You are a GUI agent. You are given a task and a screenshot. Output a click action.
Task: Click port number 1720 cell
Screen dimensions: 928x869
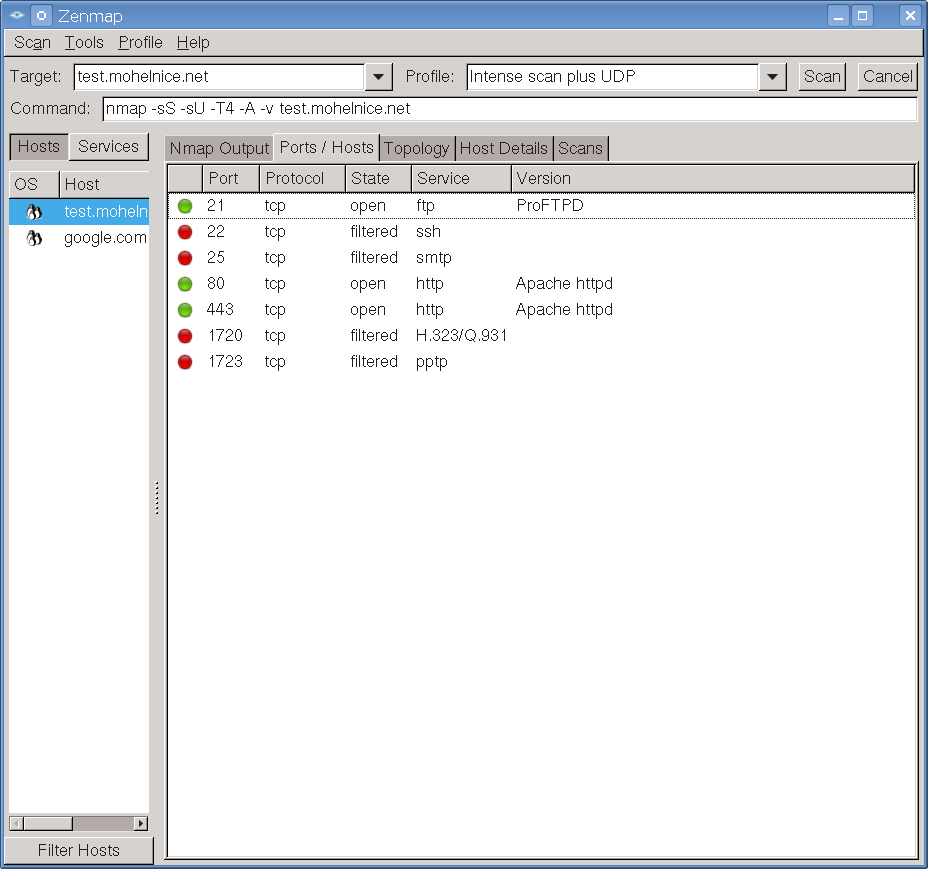(x=225, y=336)
